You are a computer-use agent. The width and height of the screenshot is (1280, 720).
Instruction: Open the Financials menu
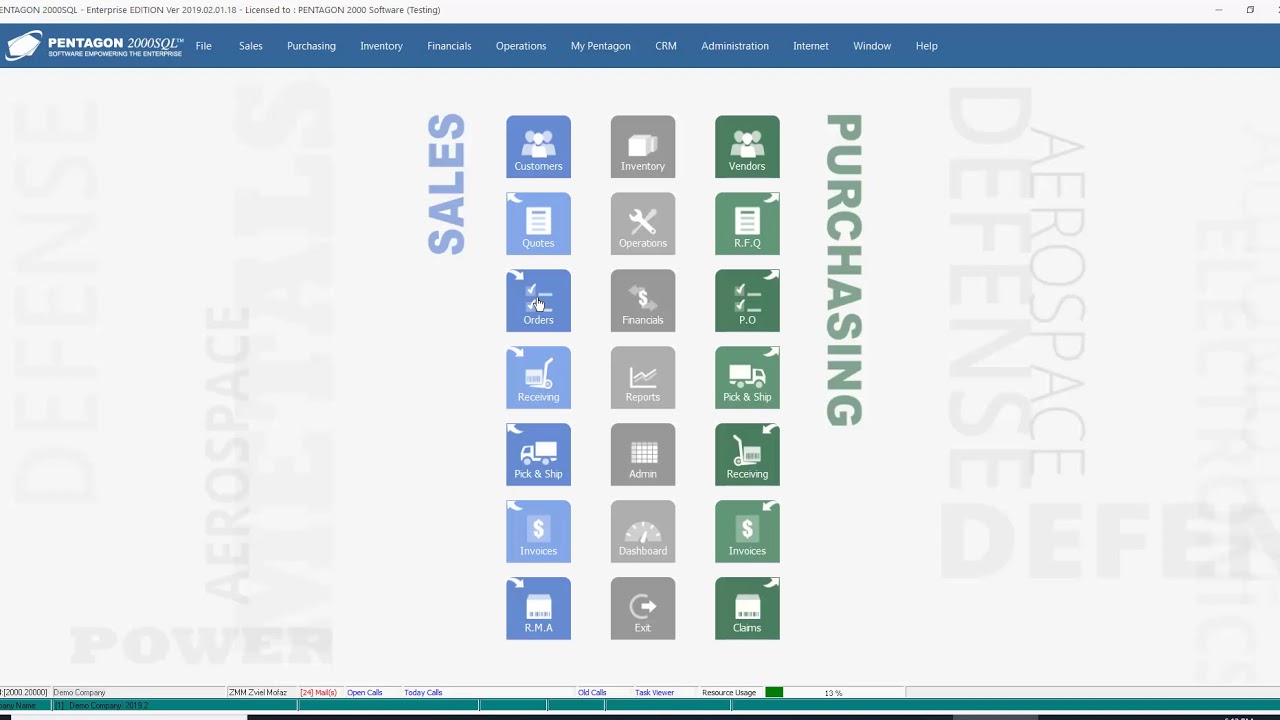coord(449,46)
